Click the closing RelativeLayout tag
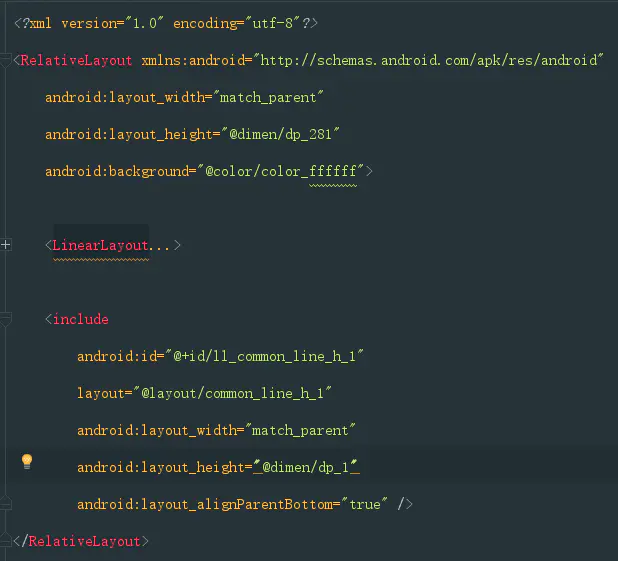Image resolution: width=618 pixels, height=561 pixels. coord(81,541)
